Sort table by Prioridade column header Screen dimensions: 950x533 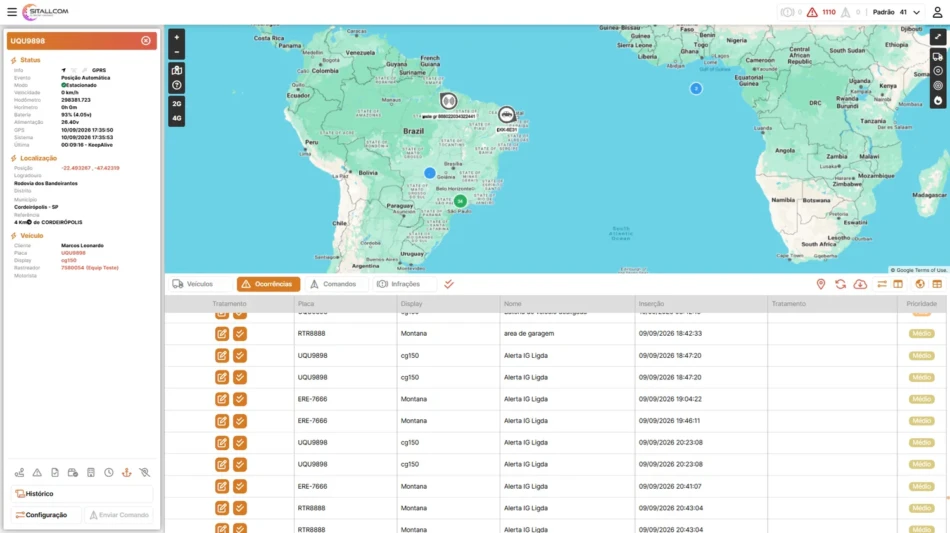[921, 303]
